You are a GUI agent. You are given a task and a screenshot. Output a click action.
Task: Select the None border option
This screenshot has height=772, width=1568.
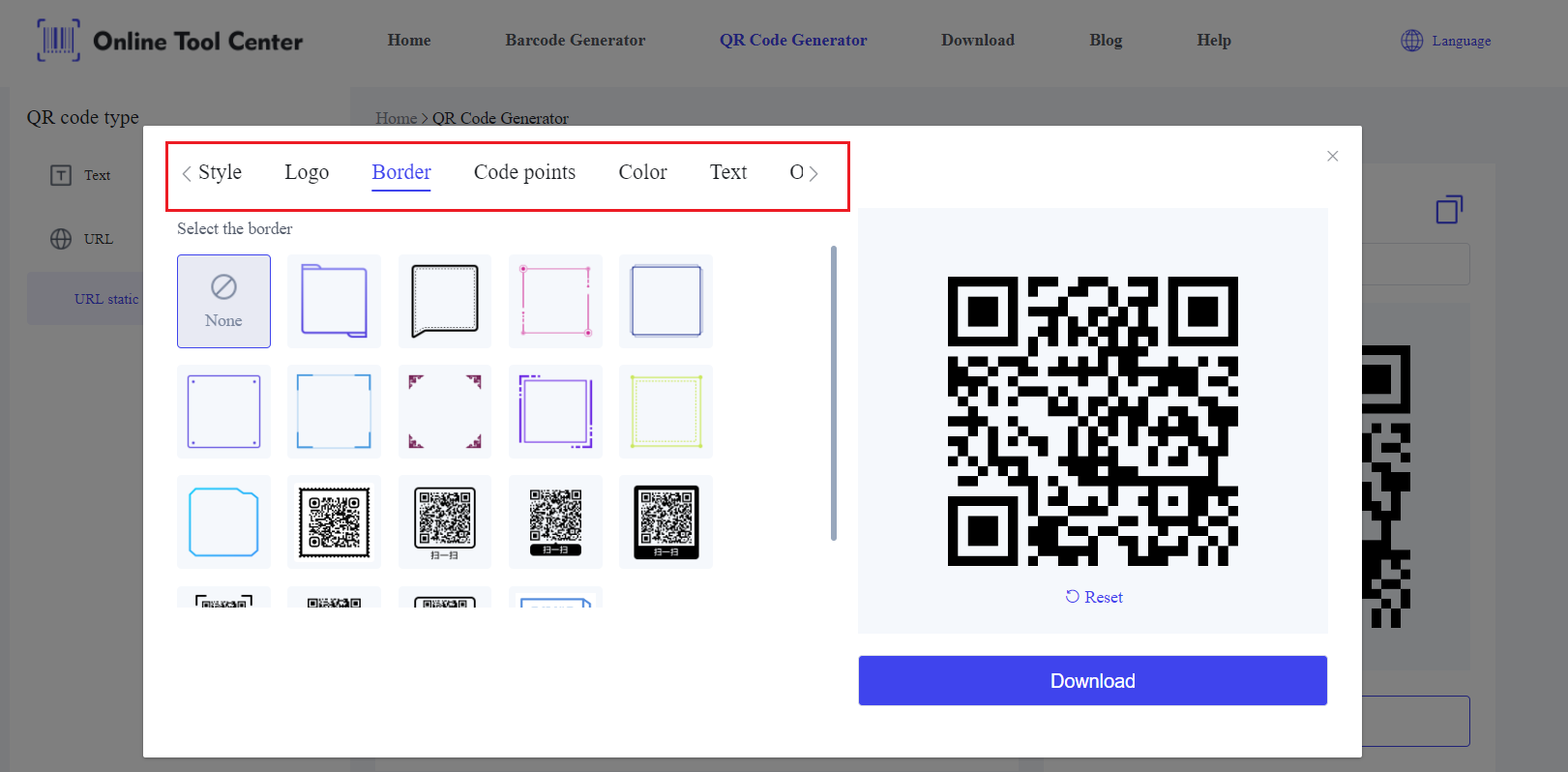point(223,301)
